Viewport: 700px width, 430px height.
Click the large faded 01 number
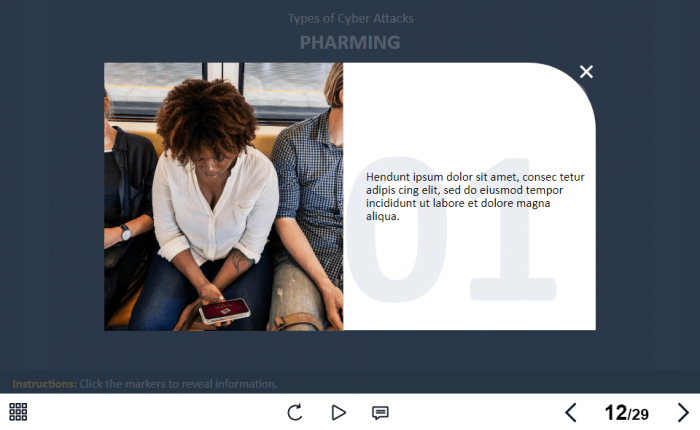451,229
